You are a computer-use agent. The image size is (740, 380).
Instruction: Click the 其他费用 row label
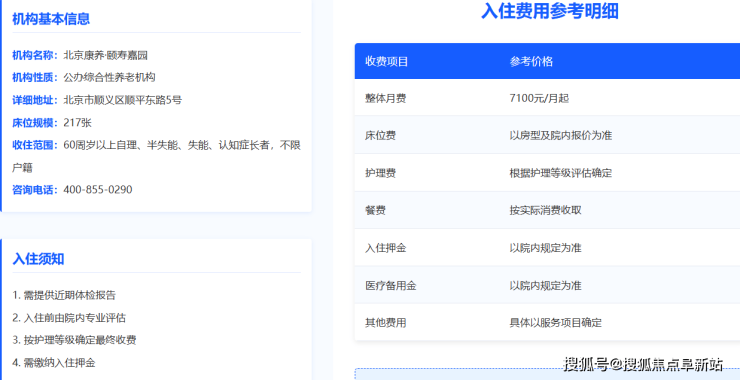tap(386, 323)
